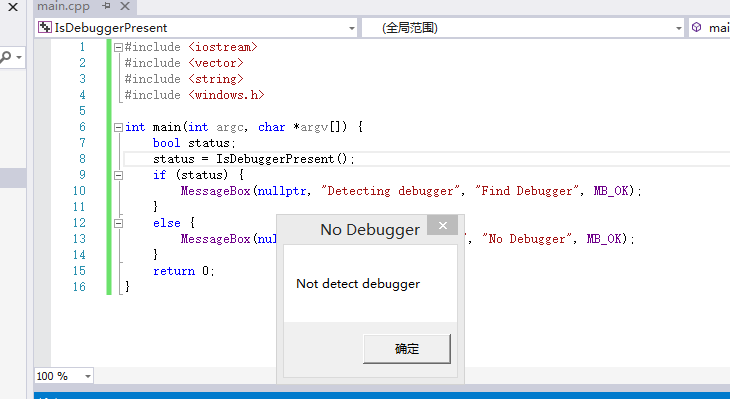Viewport: 730px width, 399px height.
Task: Open the IsDebuggerPresent project dropdown
Action: [x=352, y=28]
